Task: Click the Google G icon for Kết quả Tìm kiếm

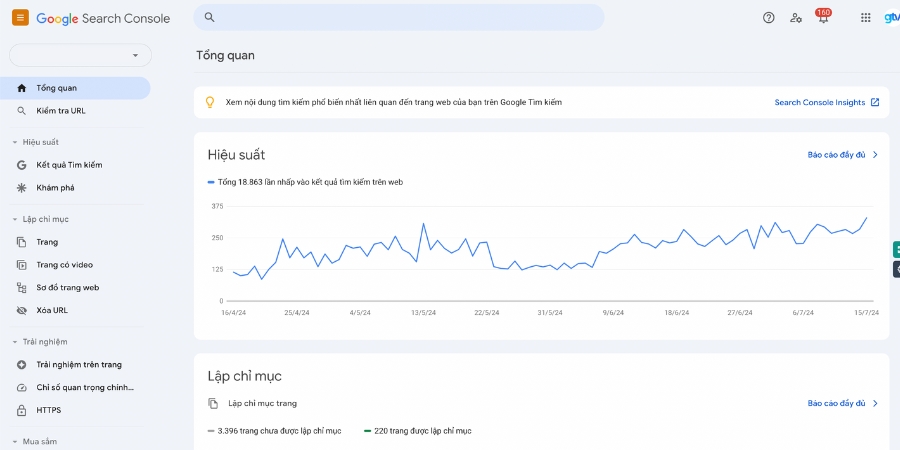Action: 22,165
